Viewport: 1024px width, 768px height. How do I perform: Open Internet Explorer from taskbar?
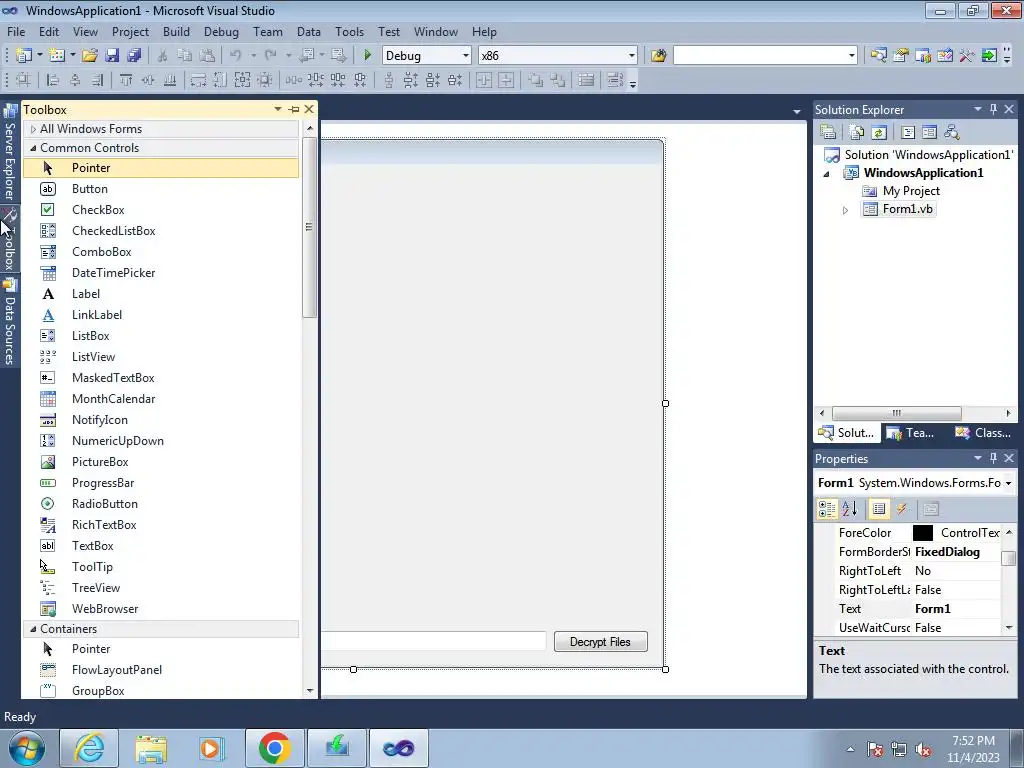[x=89, y=748]
